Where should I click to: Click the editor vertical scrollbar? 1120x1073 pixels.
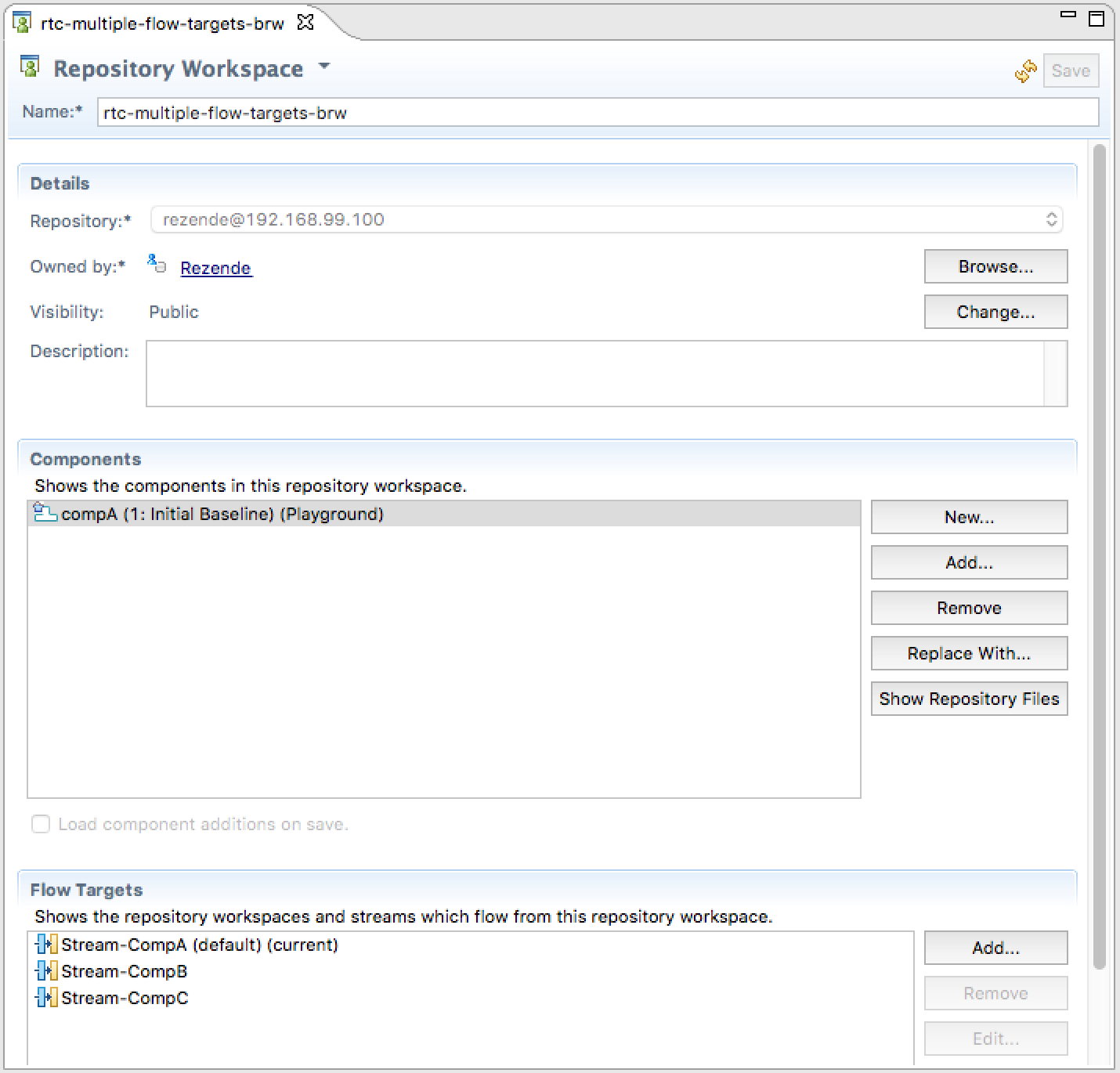pos(1099,556)
